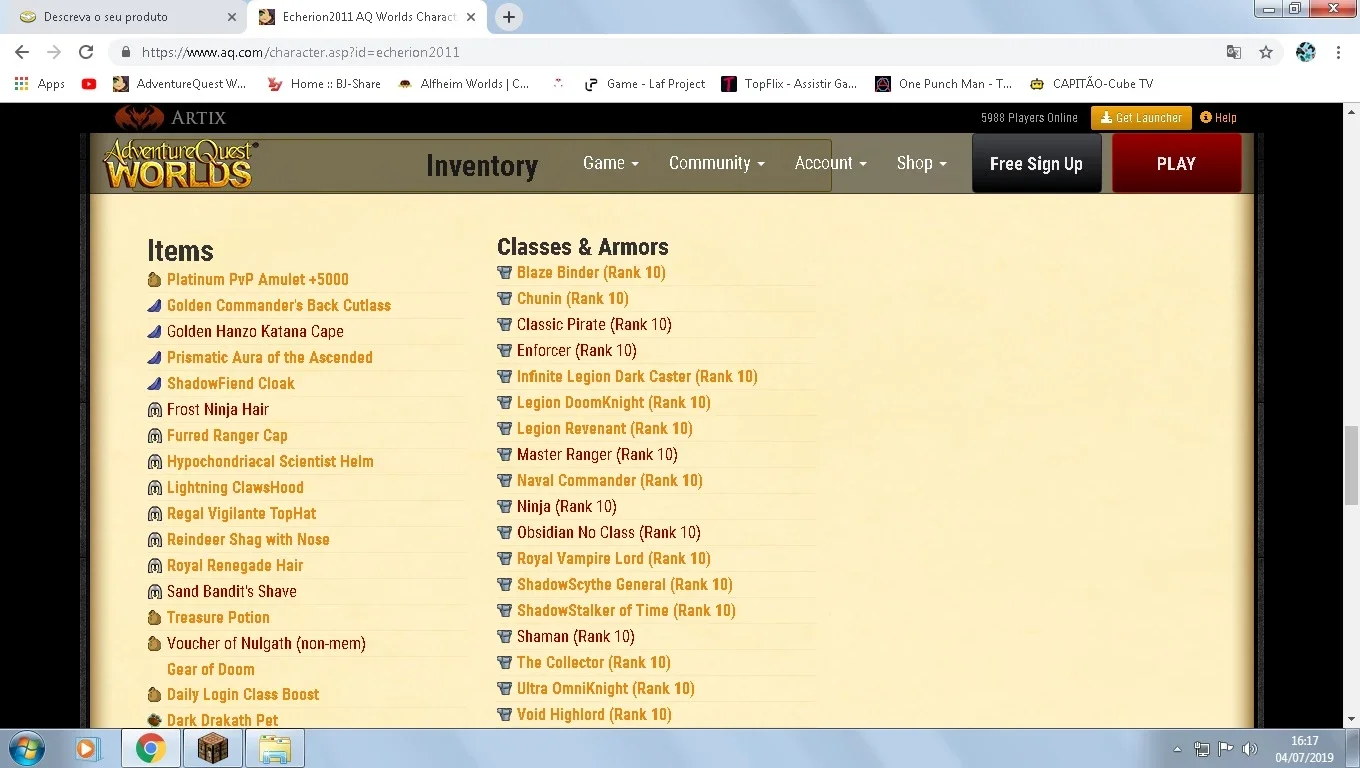Screen dimensions: 1360x768
Task: Click the bookmark star icon in address bar
Action: pos(1266,52)
